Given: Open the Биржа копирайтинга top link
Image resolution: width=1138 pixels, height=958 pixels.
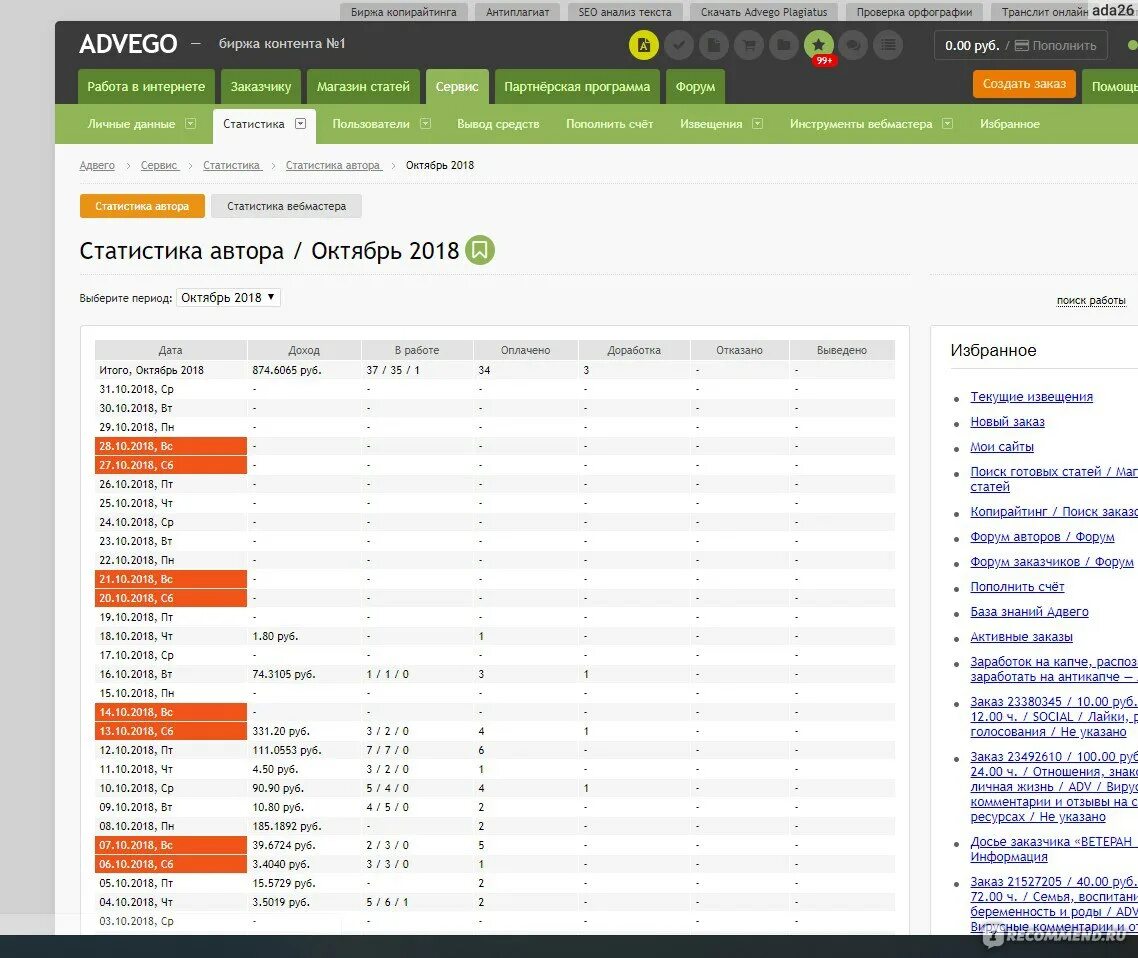Looking at the screenshot, I should (x=404, y=12).
